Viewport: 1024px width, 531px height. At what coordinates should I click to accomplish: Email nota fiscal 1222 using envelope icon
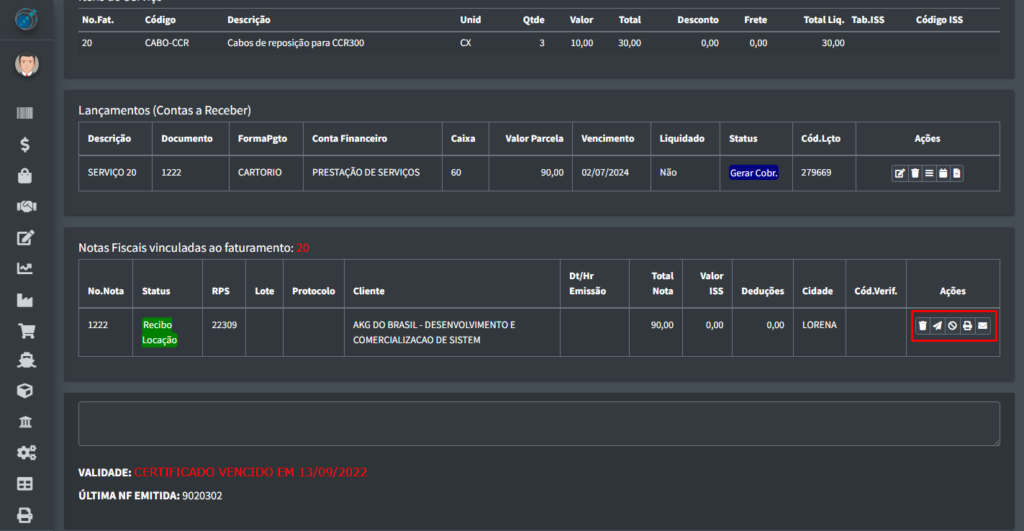[983, 325]
